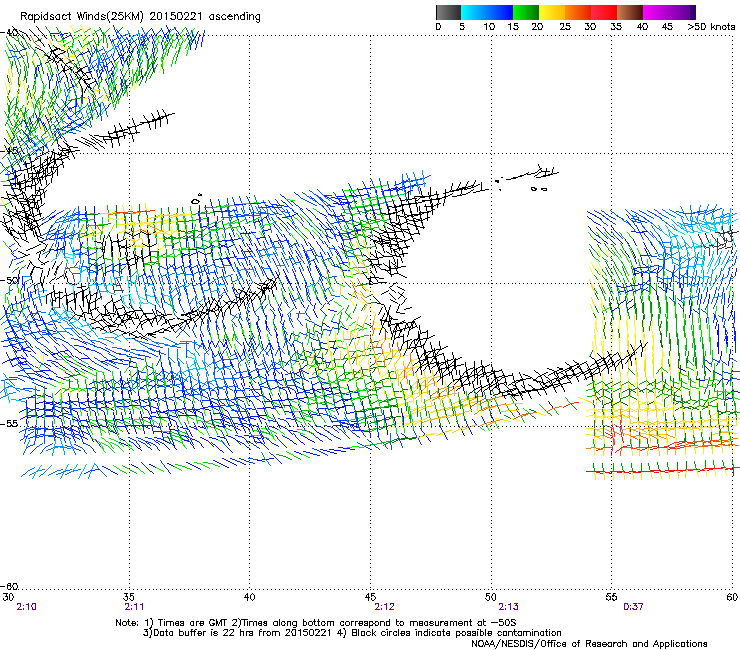The width and height of the screenshot is (740, 650).
Task: Click the longitude axis label '40' below the map
Action: click(x=250, y=597)
